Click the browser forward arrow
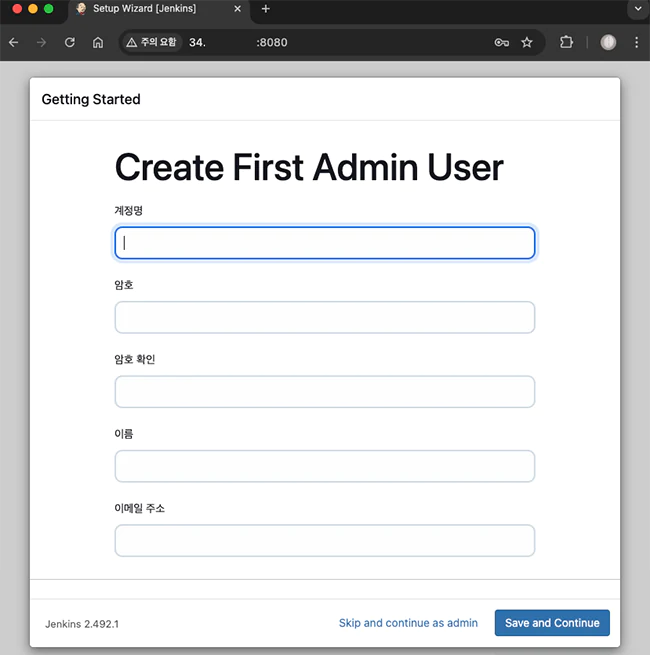 [x=41, y=42]
